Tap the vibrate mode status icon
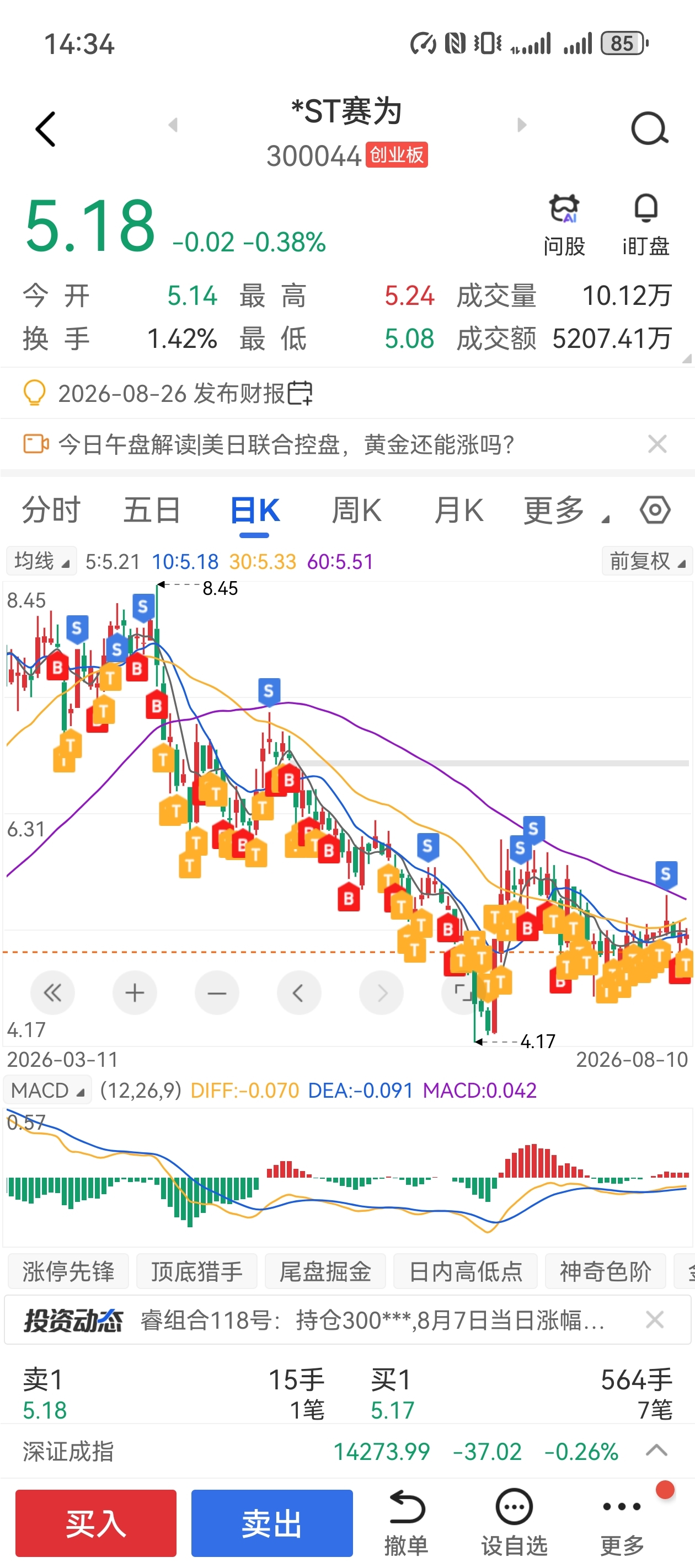 487,43
